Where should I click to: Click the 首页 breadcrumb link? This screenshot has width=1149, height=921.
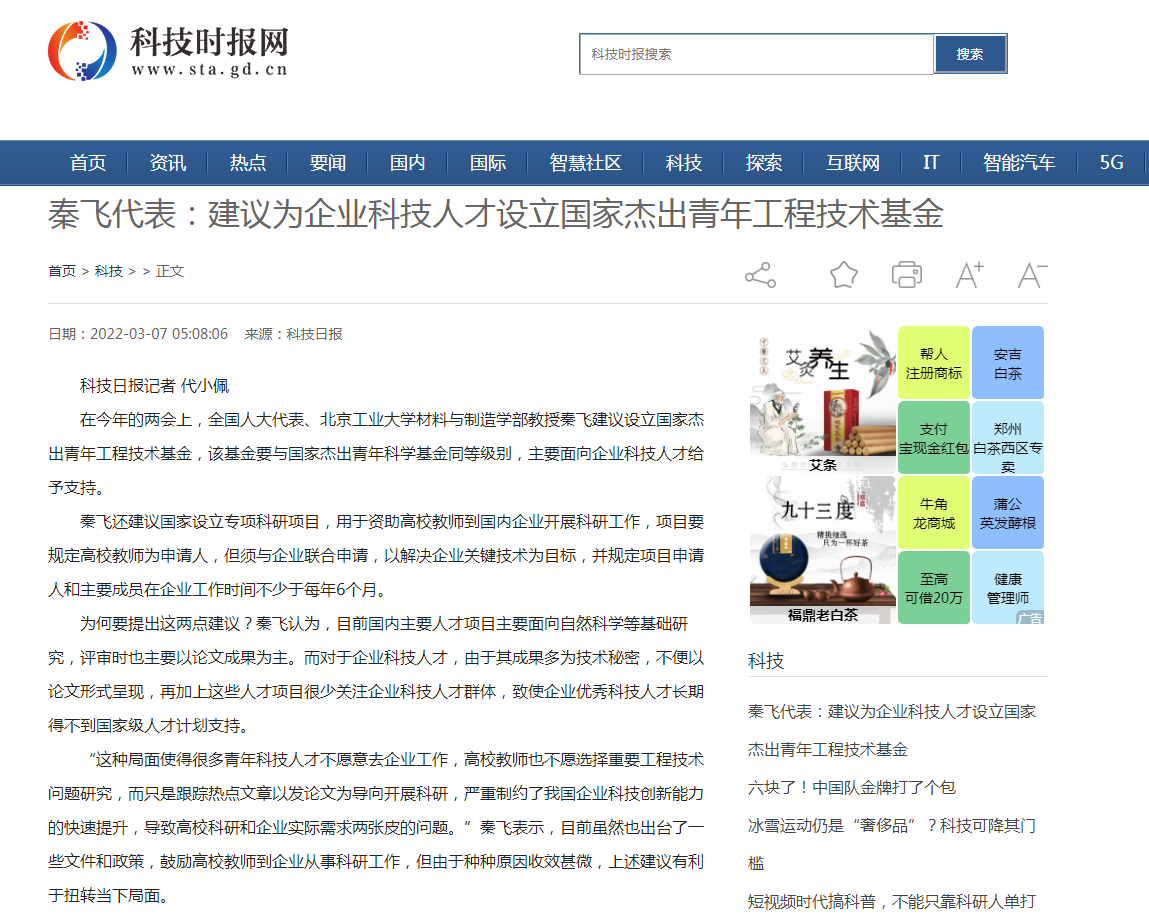62,270
